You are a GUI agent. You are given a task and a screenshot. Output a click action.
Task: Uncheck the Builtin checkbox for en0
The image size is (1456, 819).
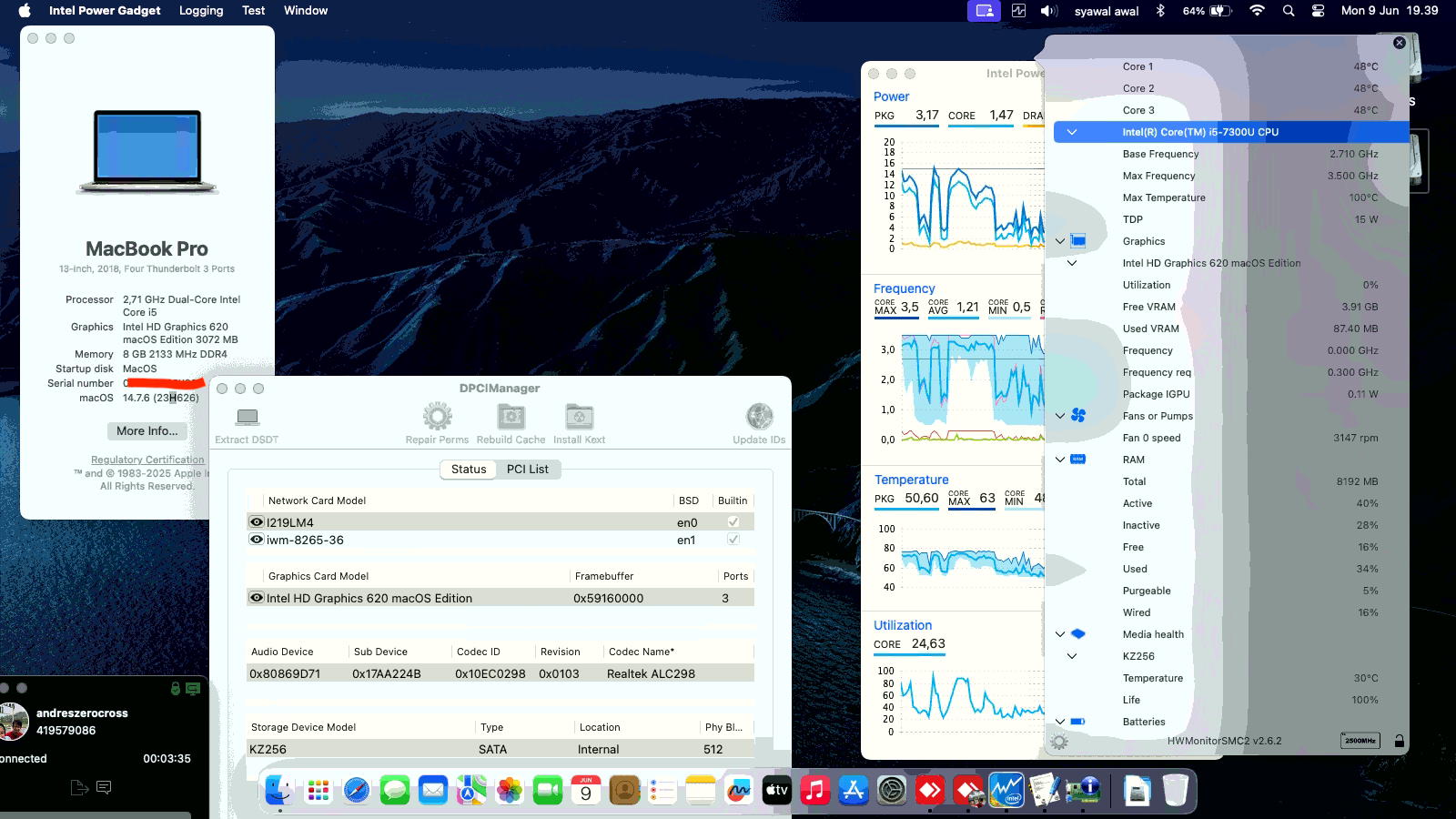[733, 521]
